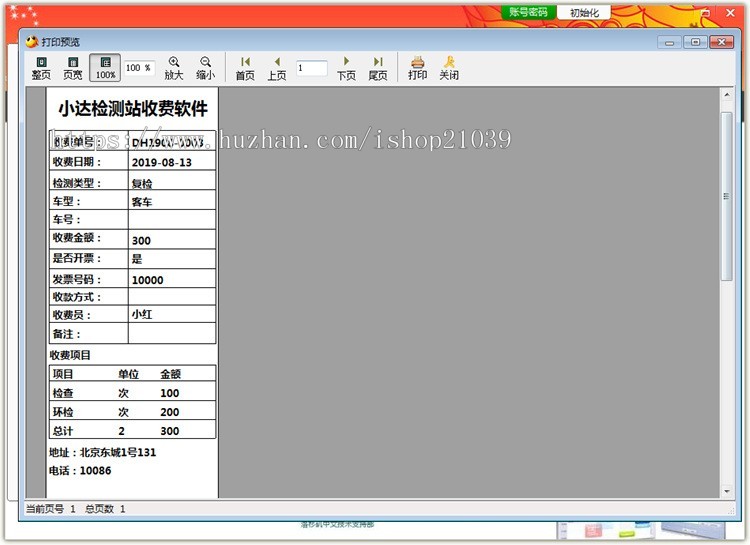The width and height of the screenshot is (750, 545).
Task: Open 账号密码 tab in main window
Action: coord(529,12)
